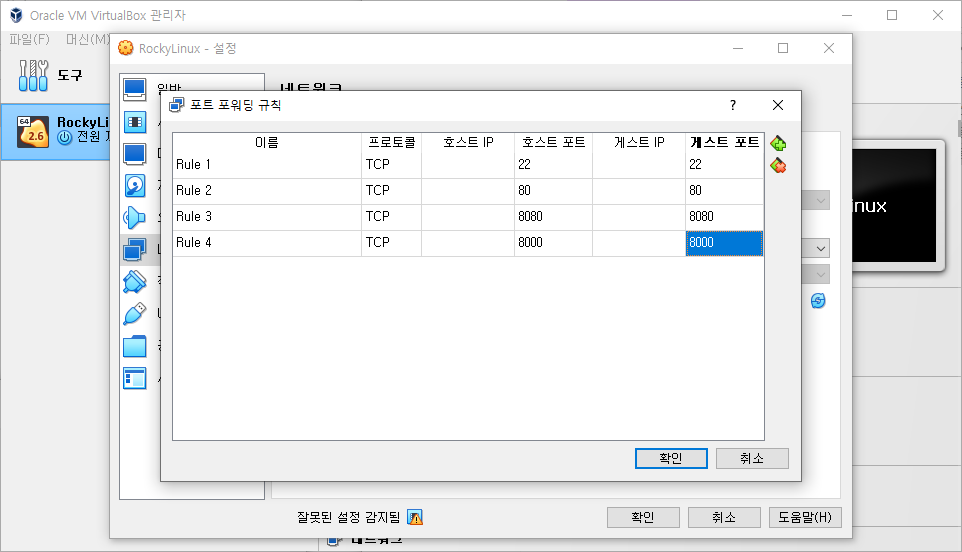
Task: Click the help question mark in port forwarding dialog
Action: (733, 105)
